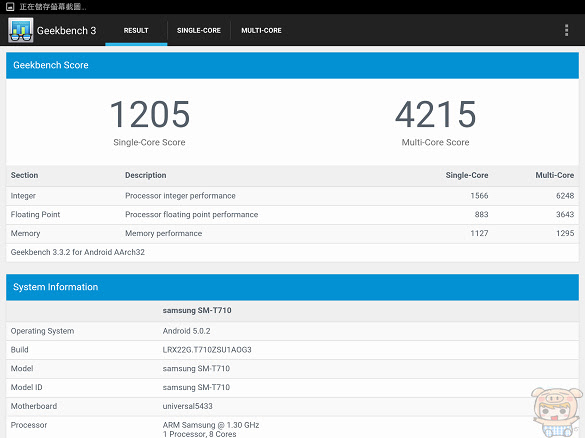This screenshot has width=585, height=438.
Task: Click Processor floating point performance description
Action: 192,215
